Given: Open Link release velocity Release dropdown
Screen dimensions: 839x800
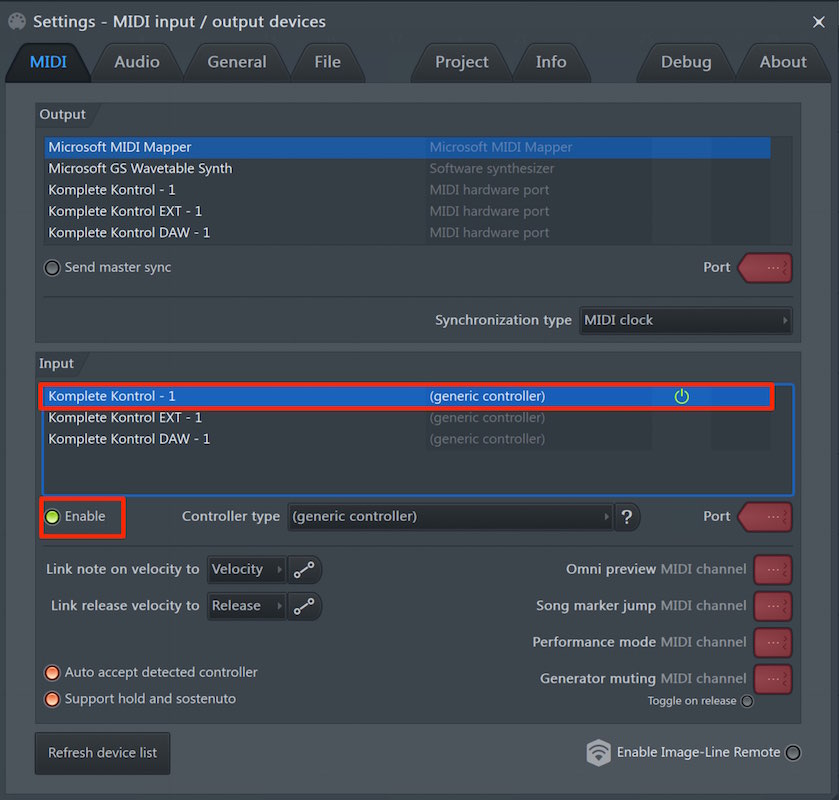Looking at the screenshot, I should click(x=247, y=606).
